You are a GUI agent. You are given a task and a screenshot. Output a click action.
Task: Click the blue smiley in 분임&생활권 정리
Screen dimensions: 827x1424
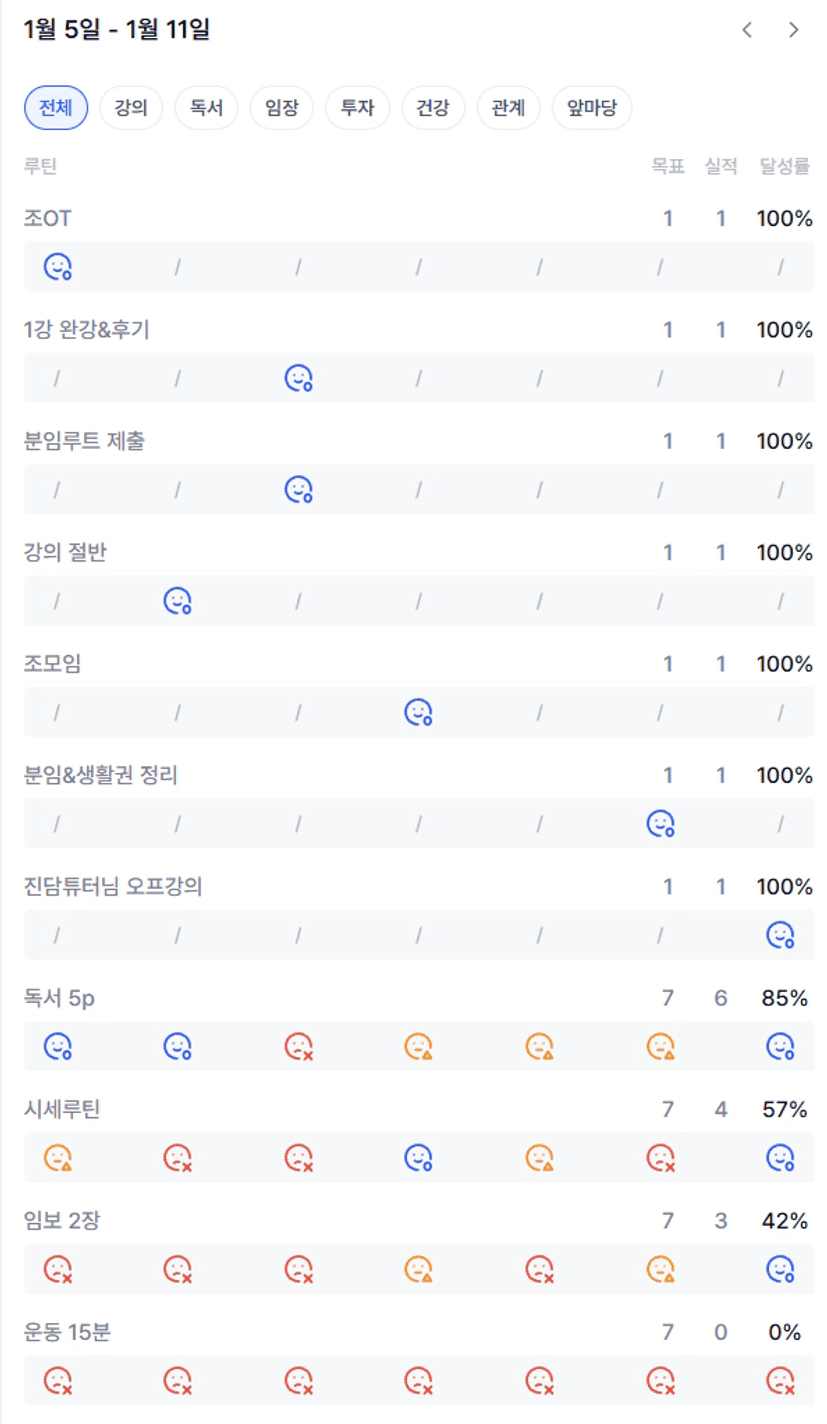660,823
